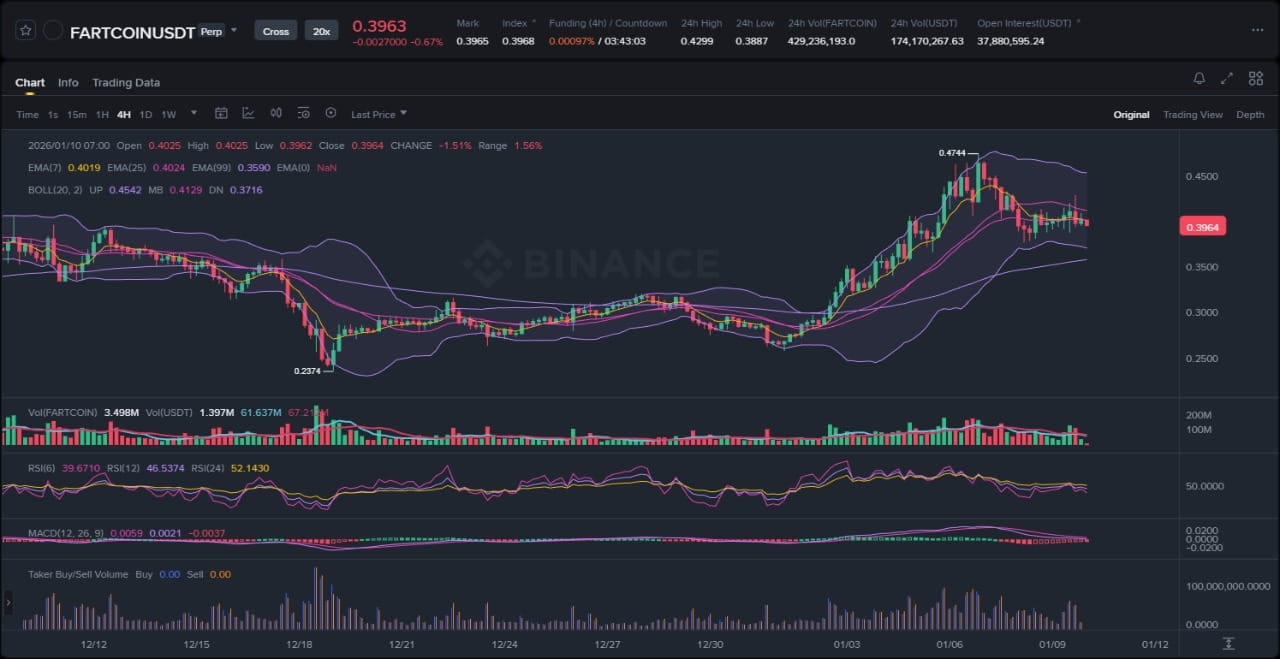Viewport: 1280px width, 659px height.
Task: Click the Taker Buy/Sell Volume legend
Action: (78, 574)
